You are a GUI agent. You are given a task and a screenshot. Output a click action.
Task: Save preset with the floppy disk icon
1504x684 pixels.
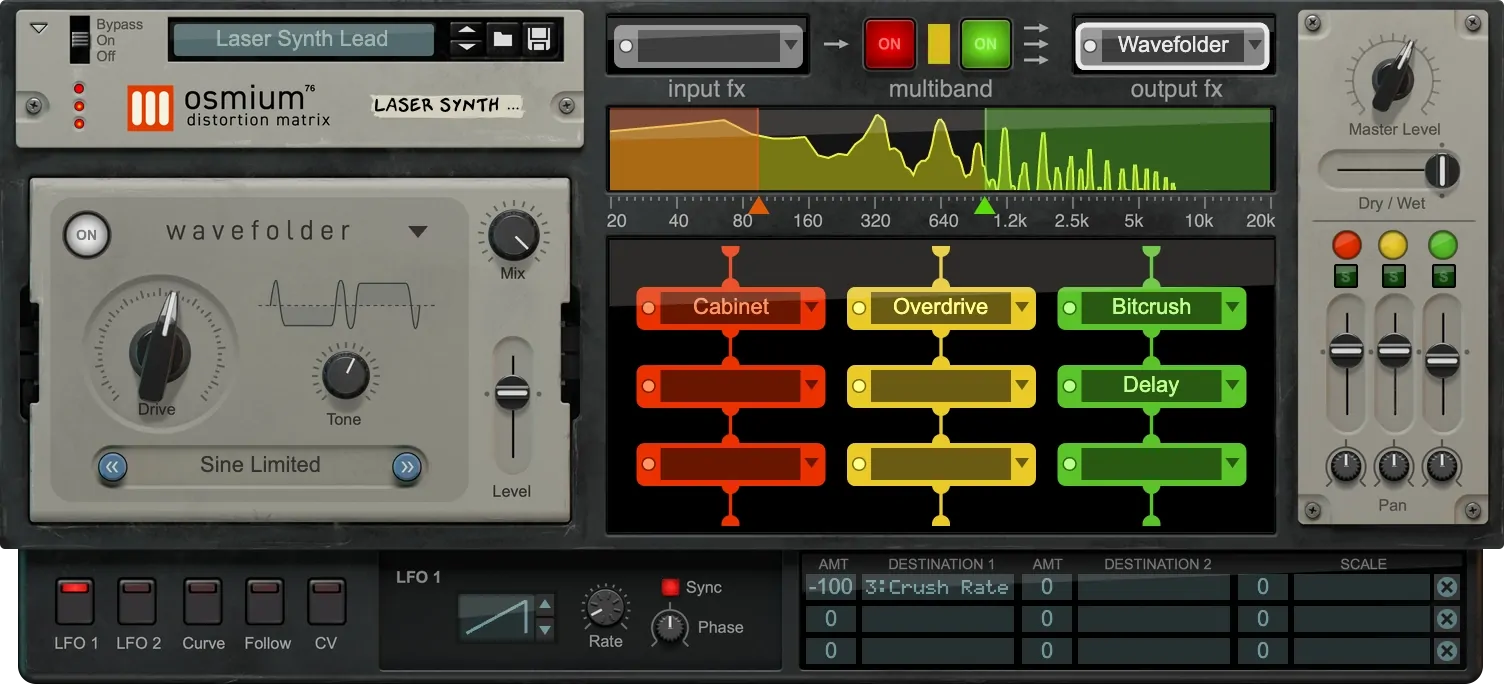coord(538,40)
